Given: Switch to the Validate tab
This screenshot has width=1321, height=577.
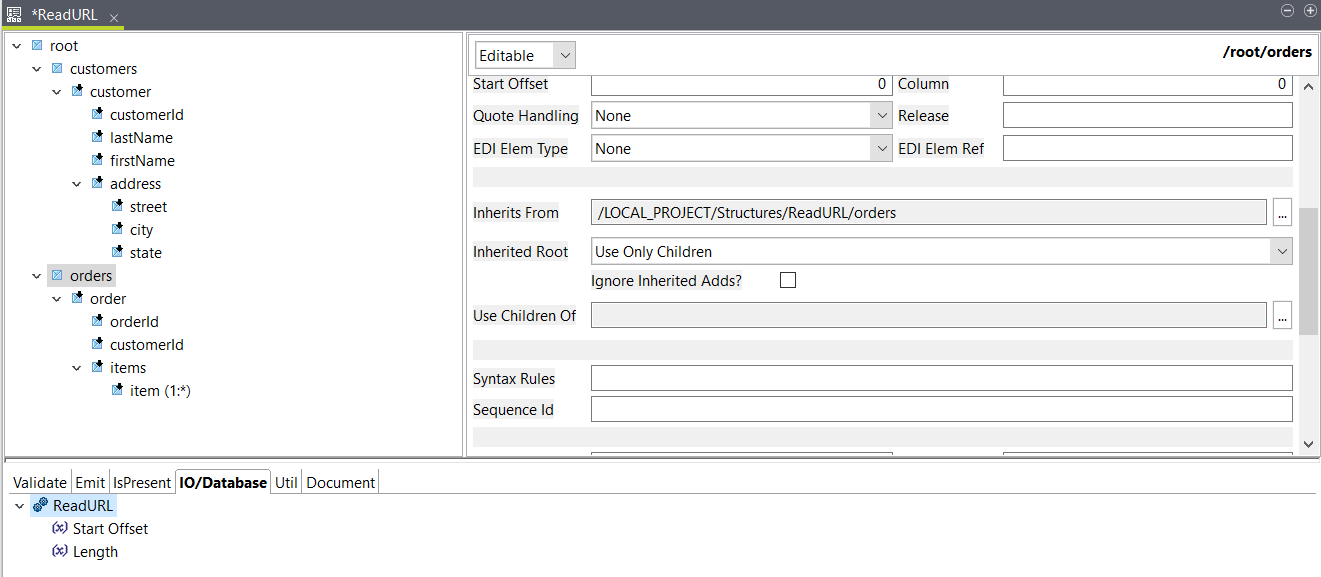Looking at the screenshot, I should pyautogui.click(x=40, y=483).
